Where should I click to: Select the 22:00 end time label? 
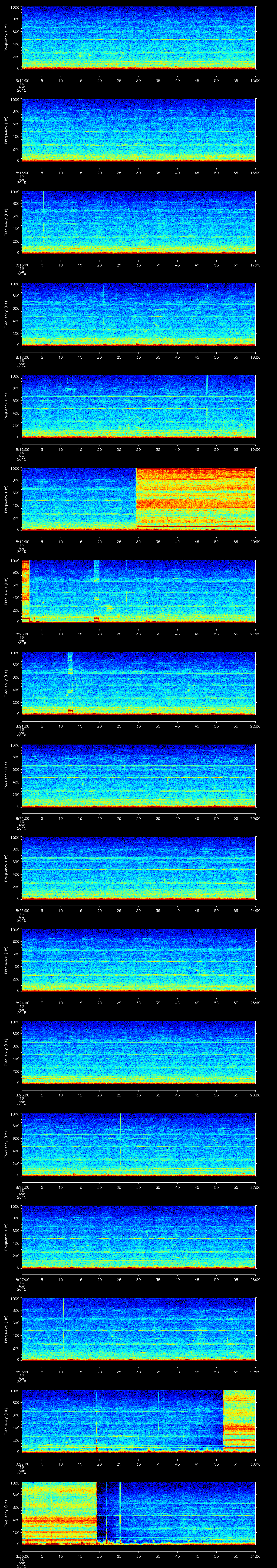pyautogui.click(x=255, y=726)
